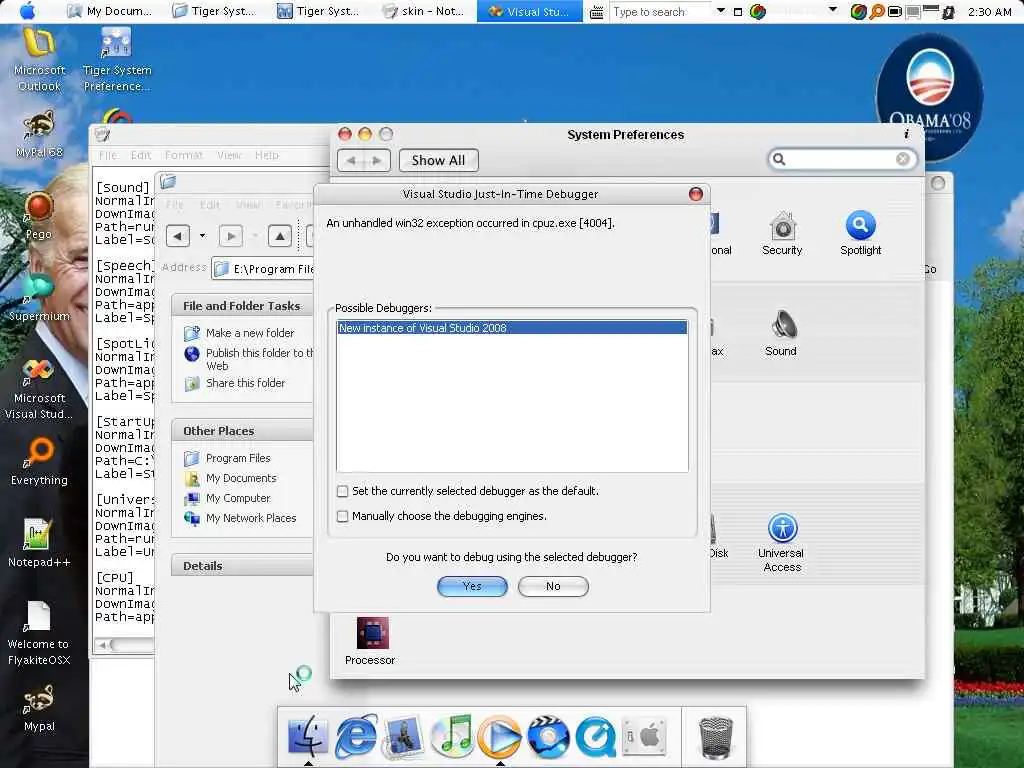This screenshot has height=768, width=1024.
Task: Check Set currently selected debugger as default
Action: coord(342,490)
